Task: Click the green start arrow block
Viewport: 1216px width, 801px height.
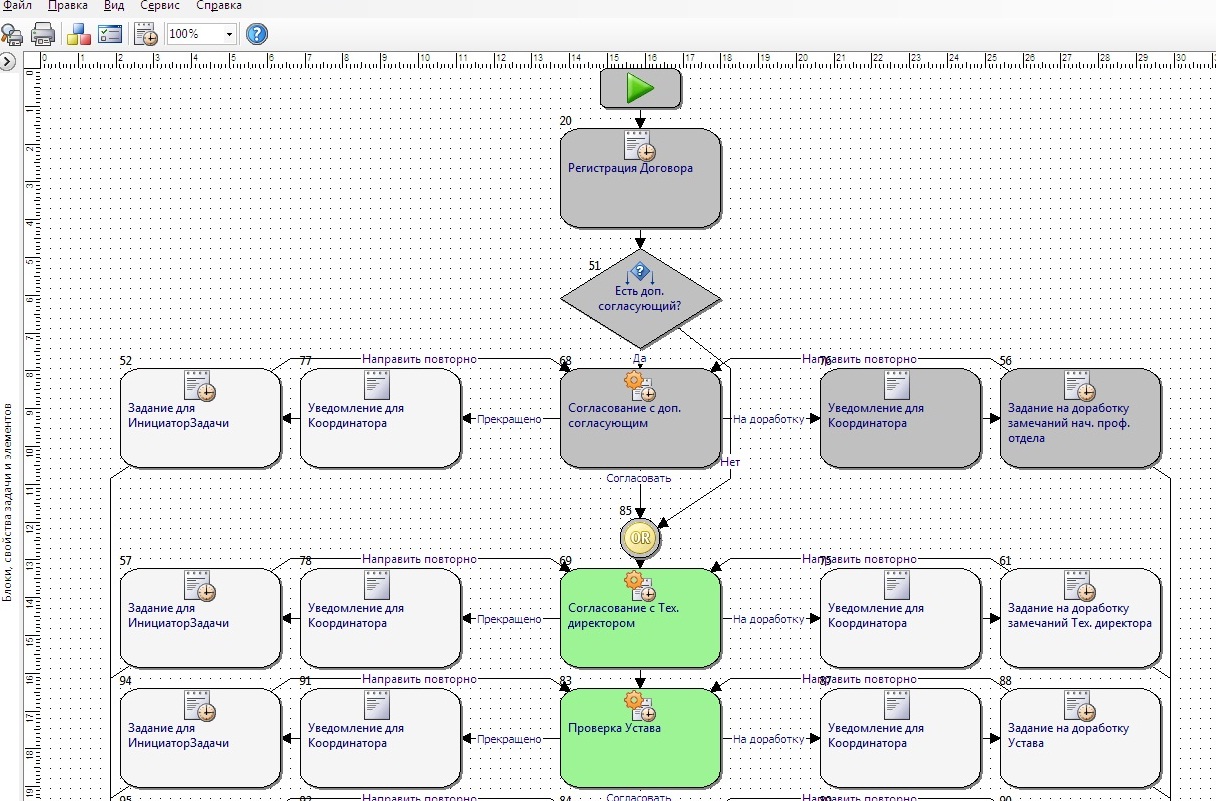Action: (x=640, y=88)
